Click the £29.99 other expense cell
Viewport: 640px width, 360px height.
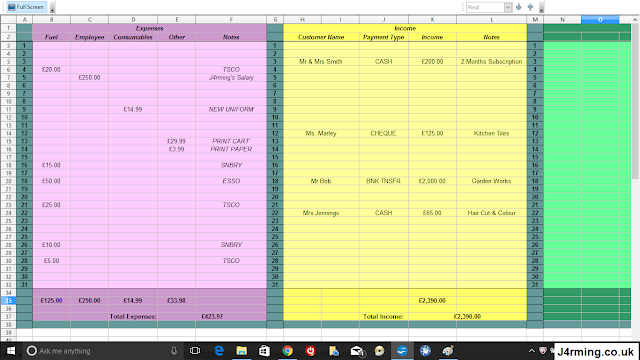(x=176, y=141)
